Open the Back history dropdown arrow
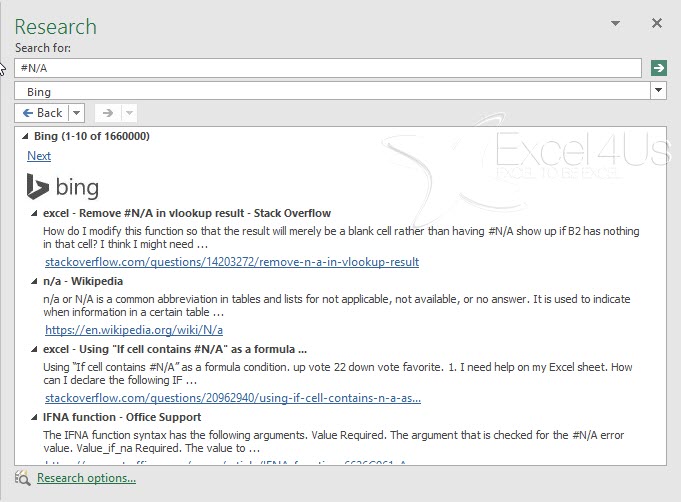This screenshot has width=681, height=502. pos(76,113)
